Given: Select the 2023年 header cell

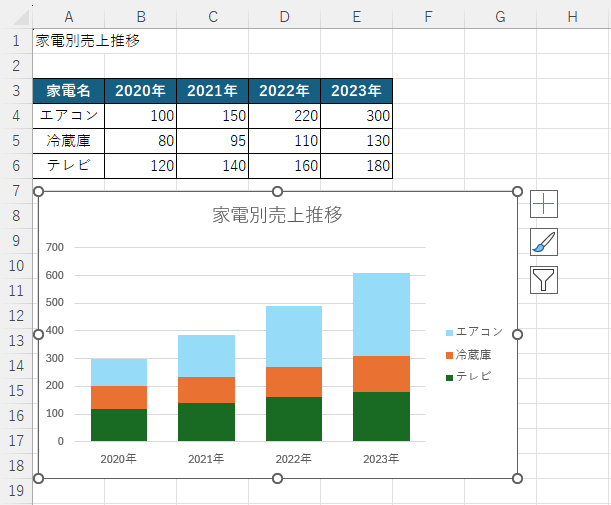Looking at the screenshot, I should pyautogui.click(x=356, y=91).
